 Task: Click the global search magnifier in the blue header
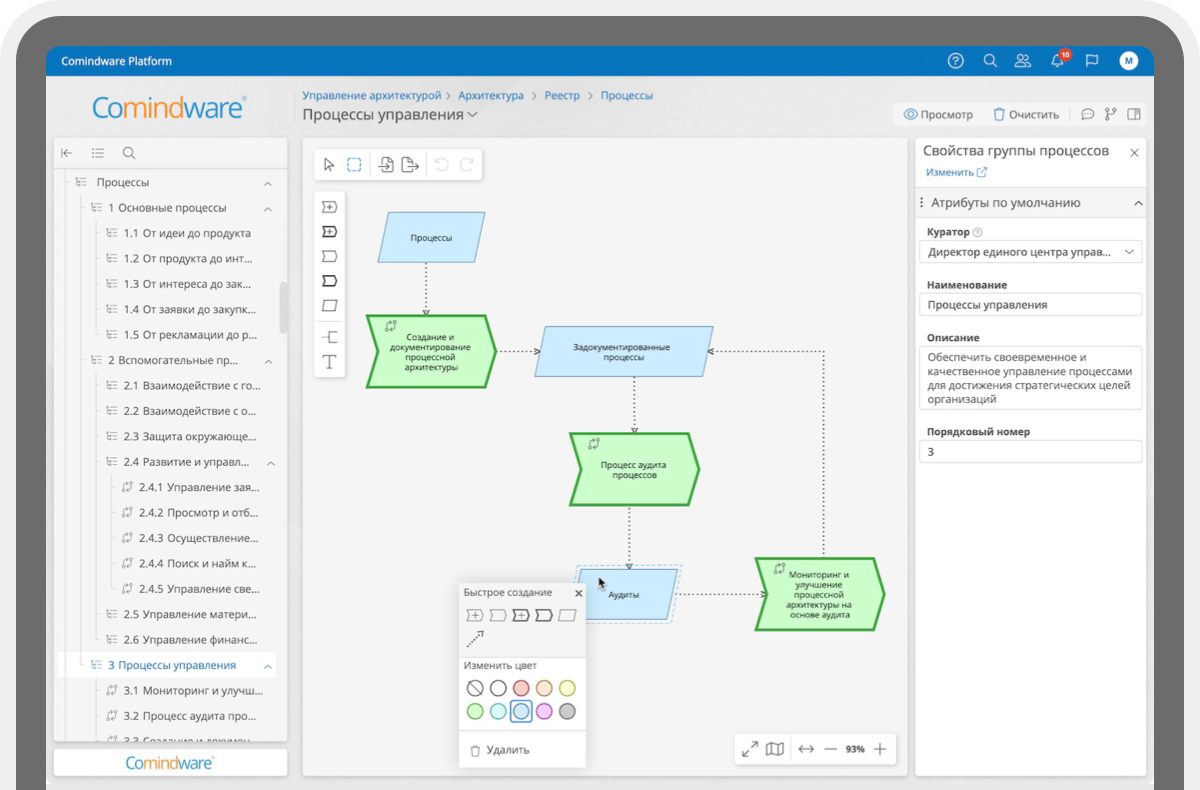pyautogui.click(x=990, y=61)
